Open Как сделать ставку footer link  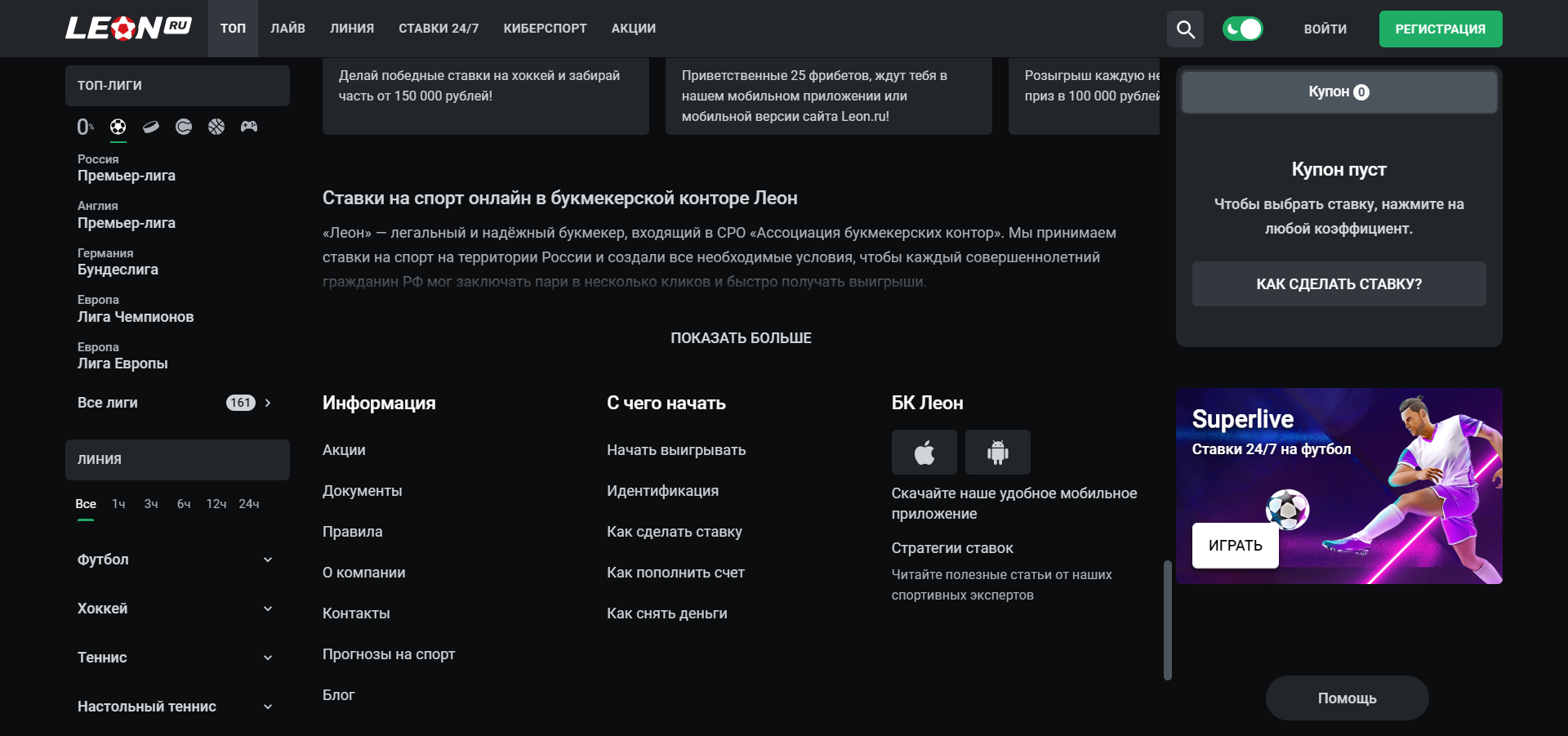[x=675, y=532]
